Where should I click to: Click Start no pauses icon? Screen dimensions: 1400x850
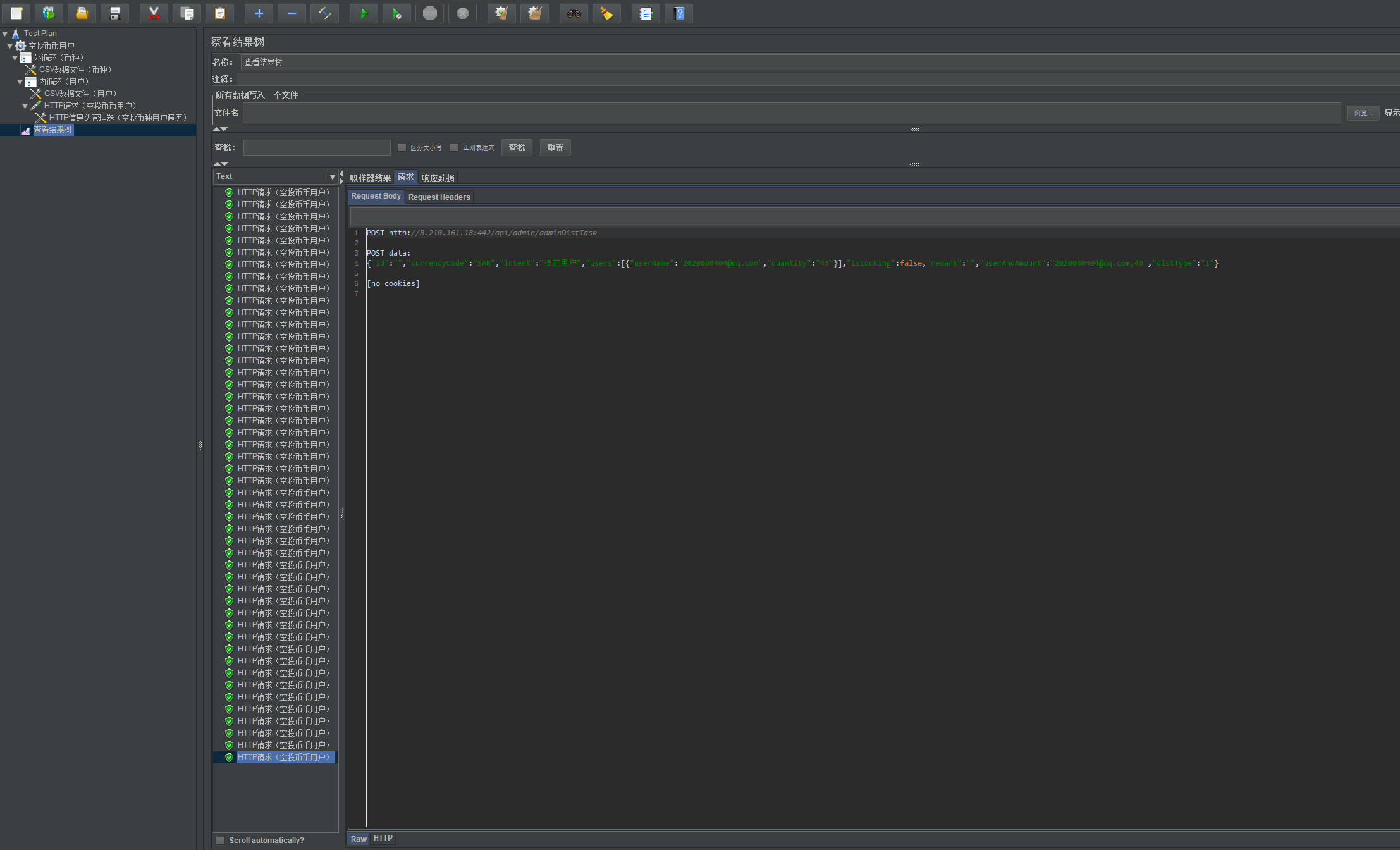[x=396, y=13]
